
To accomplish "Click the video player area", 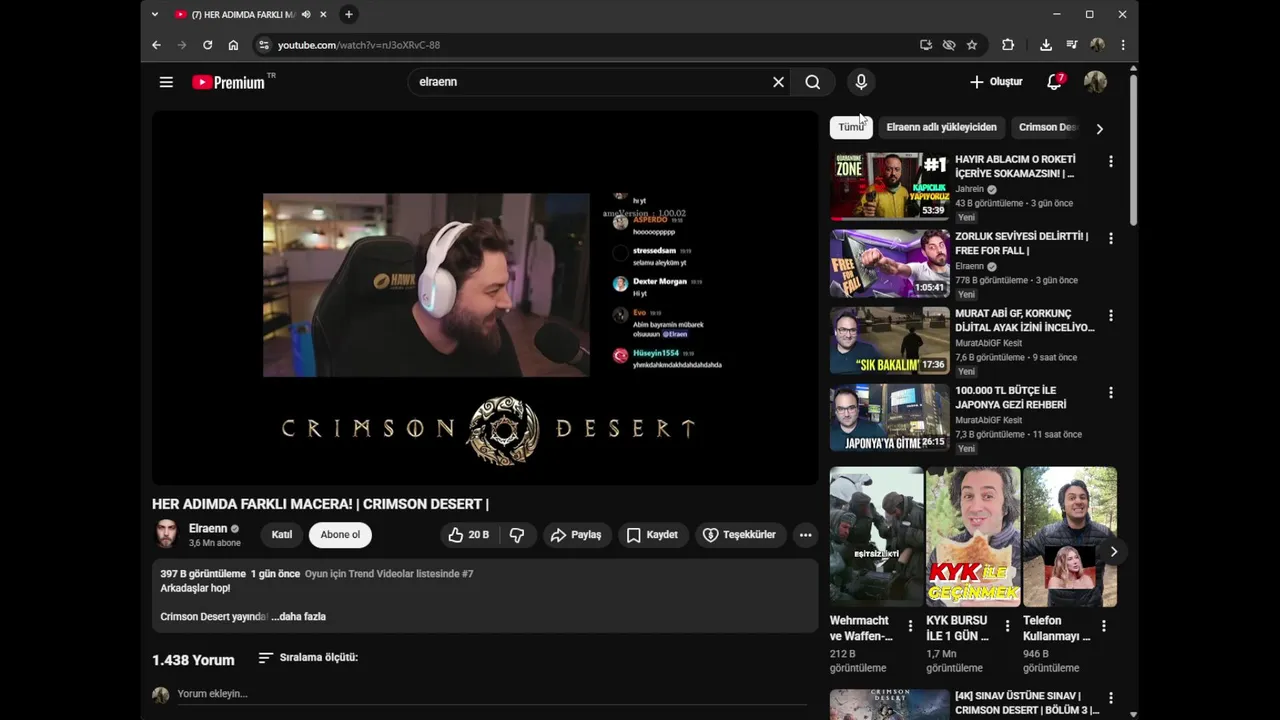I will coord(485,298).
